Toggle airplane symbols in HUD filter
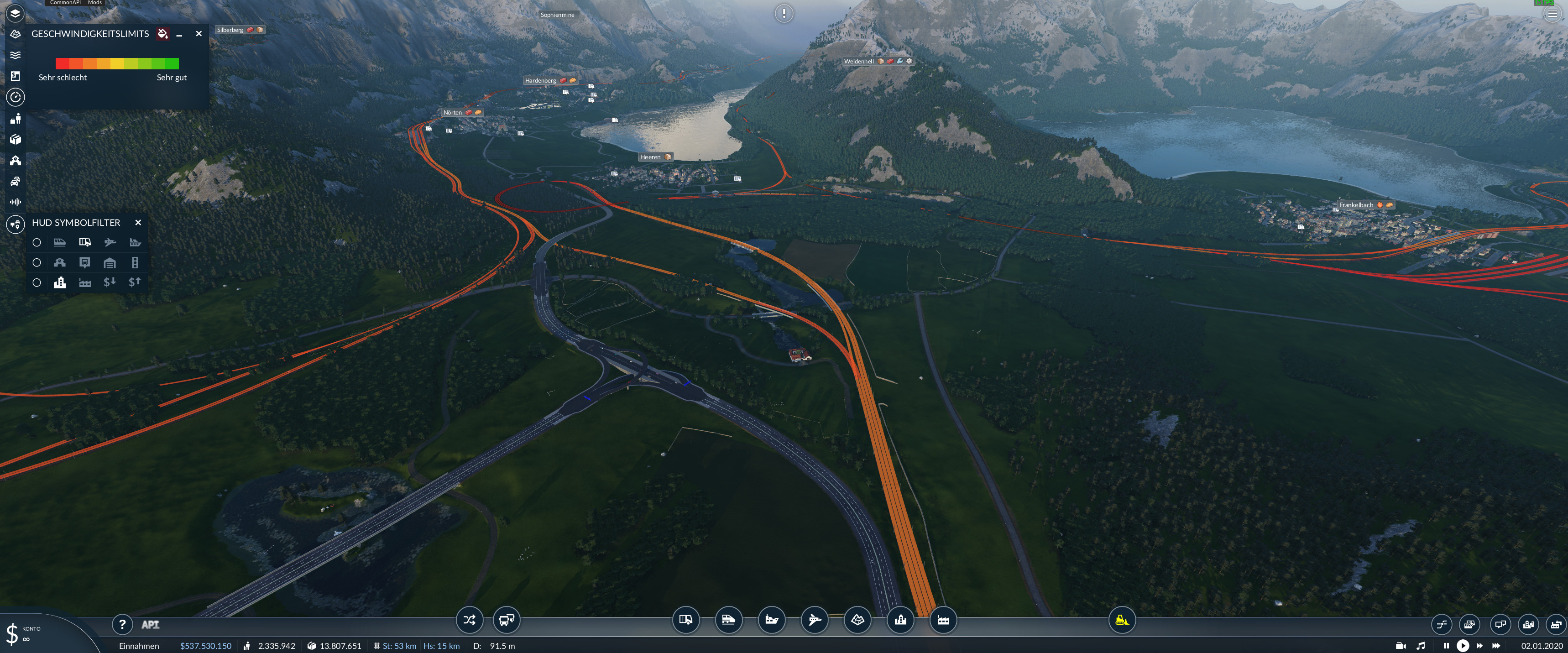The width and height of the screenshot is (1568, 653). point(110,242)
